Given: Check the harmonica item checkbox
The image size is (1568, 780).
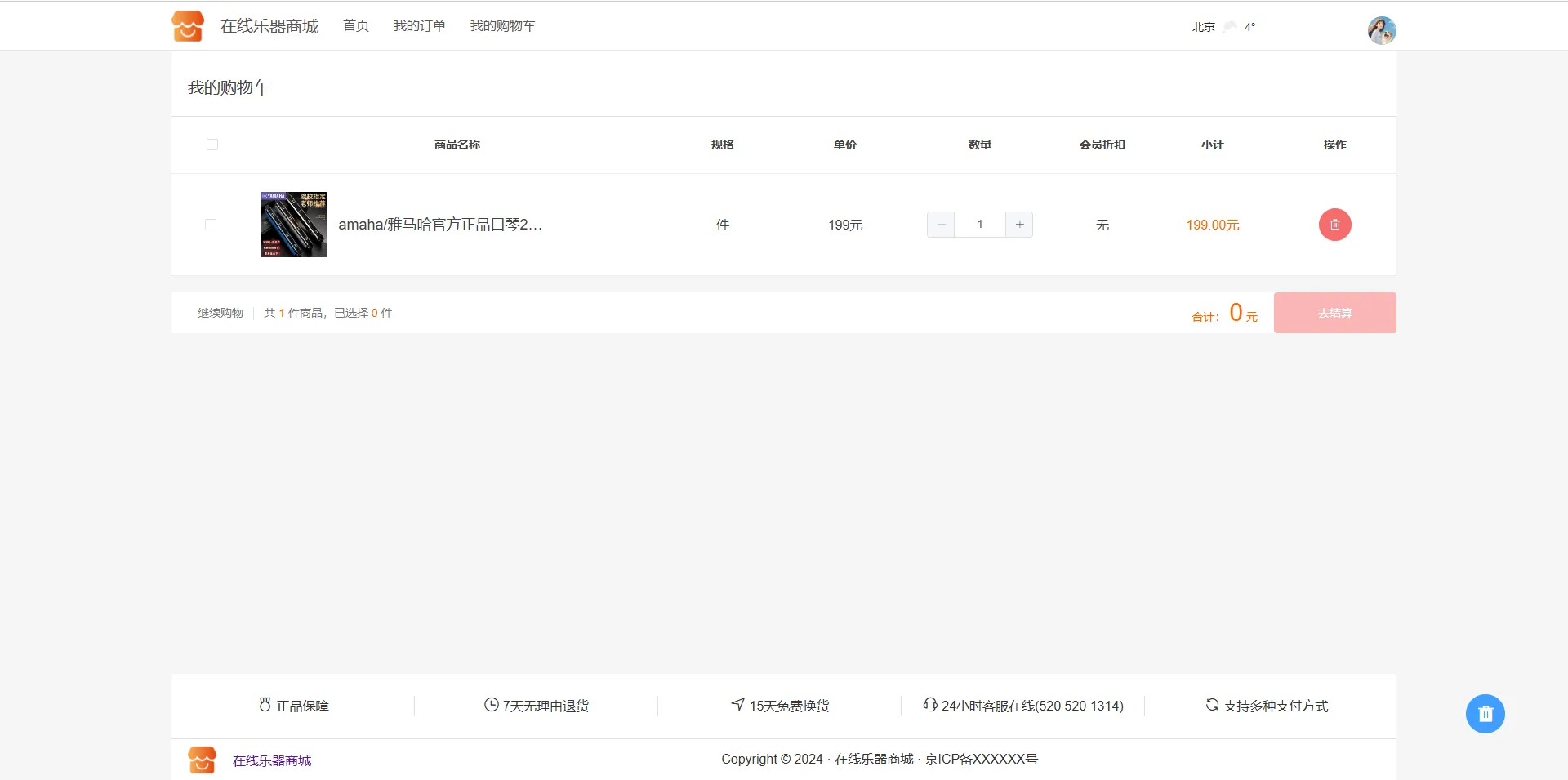Looking at the screenshot, I should [x=211, y=225].
